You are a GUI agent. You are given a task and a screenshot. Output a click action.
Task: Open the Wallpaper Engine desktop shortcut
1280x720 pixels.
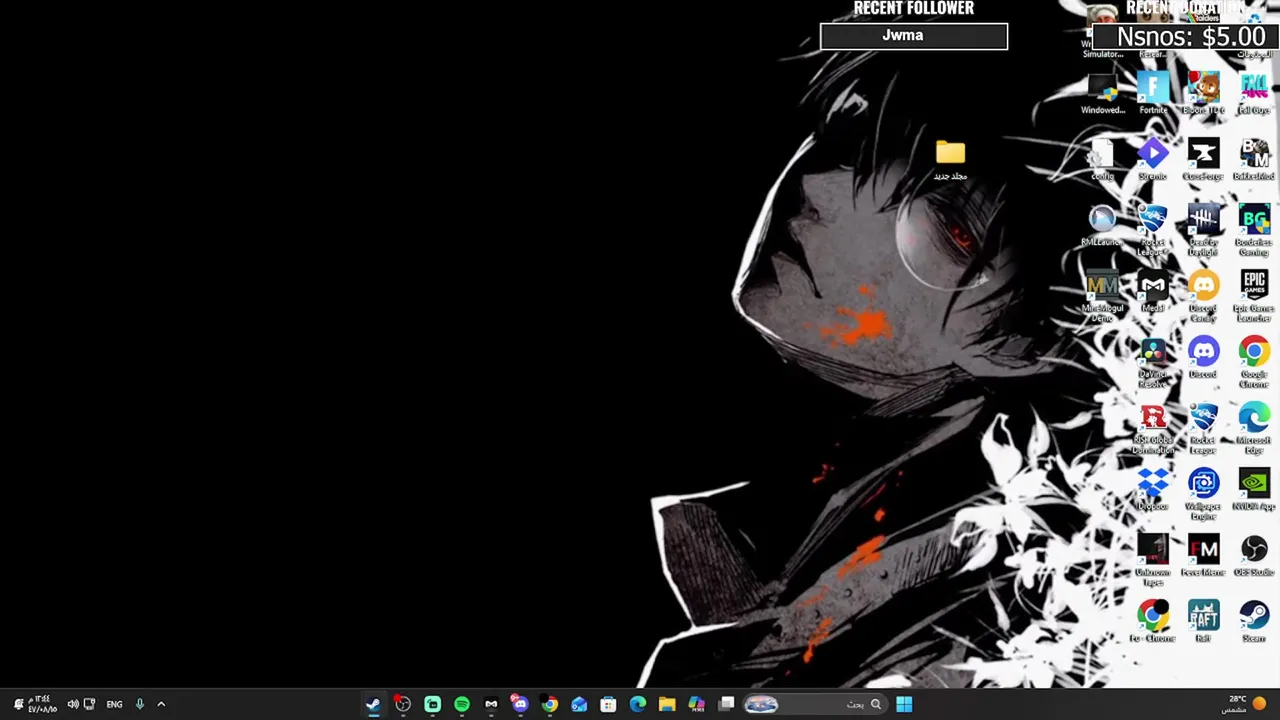click(1203, 494)
